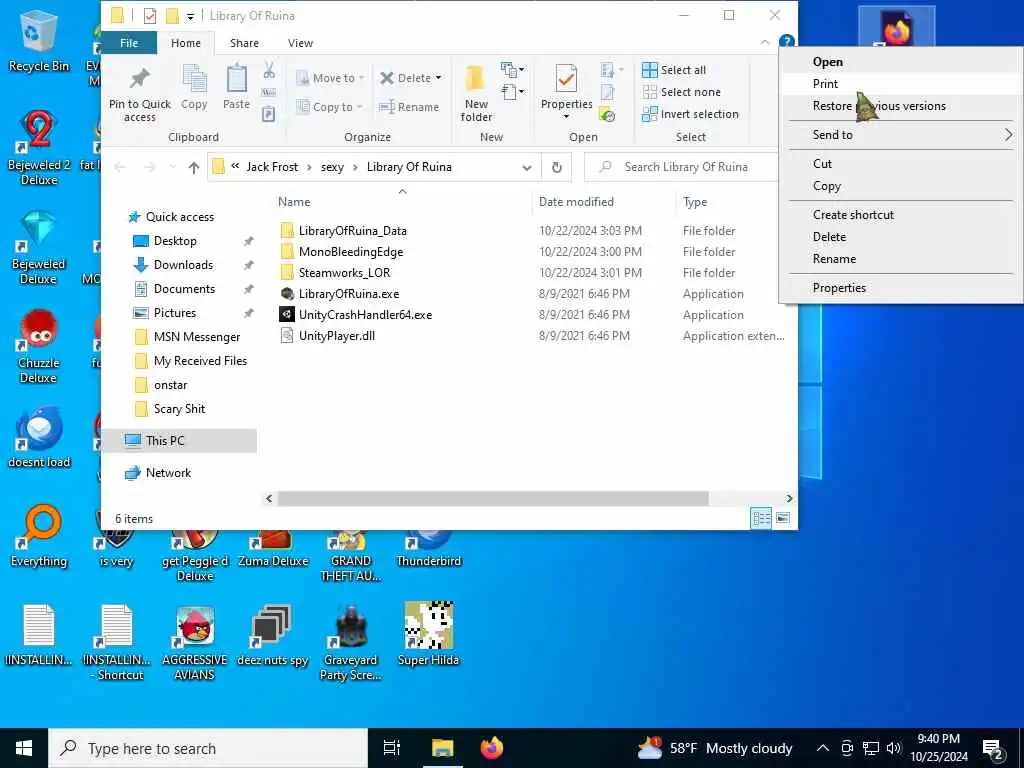Switch to the View tab
Viewport: 1024px width, 768px height.
pyautogui.click(x=300, y=43)
